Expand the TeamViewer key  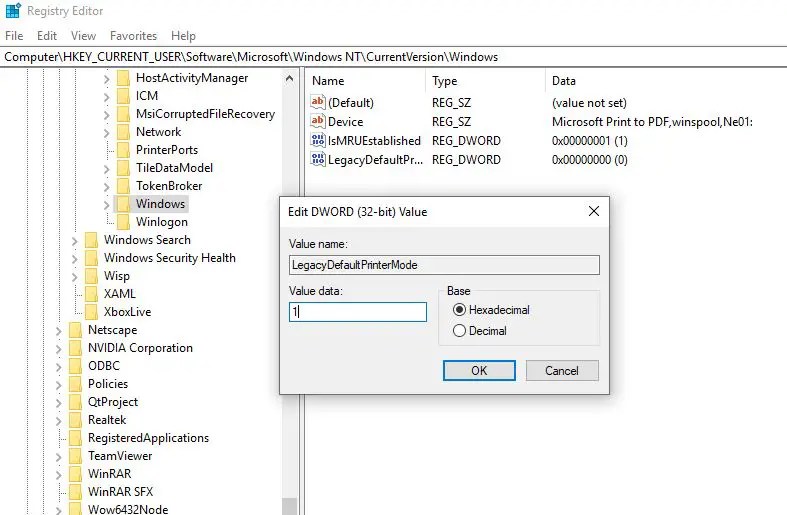58,457
